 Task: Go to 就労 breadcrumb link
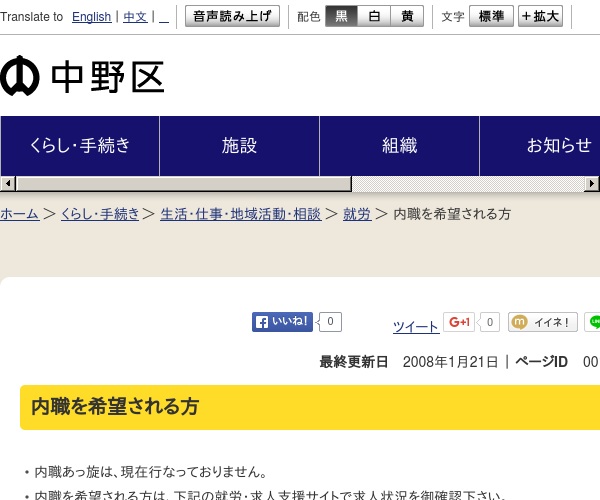tap(356, 214)
